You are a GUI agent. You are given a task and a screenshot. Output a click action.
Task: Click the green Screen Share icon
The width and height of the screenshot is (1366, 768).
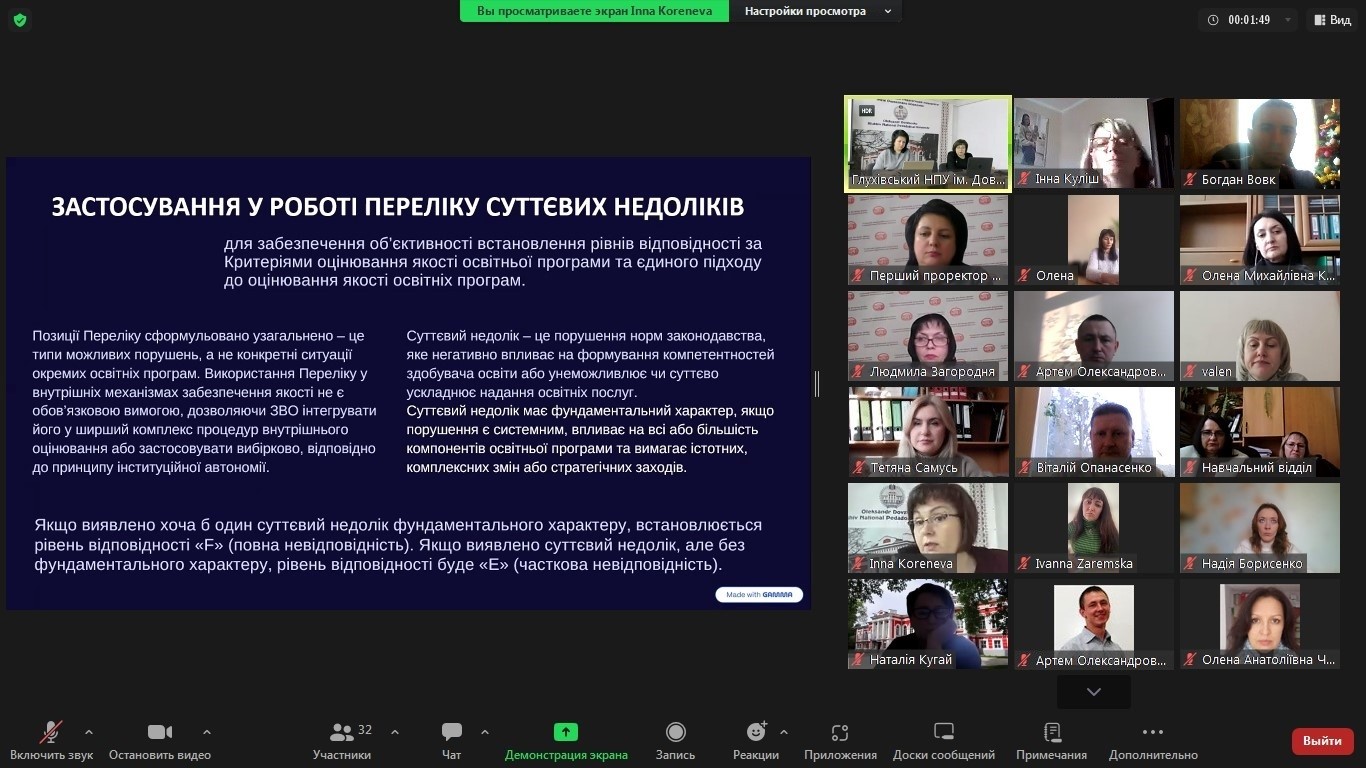(x=566, y=733)
